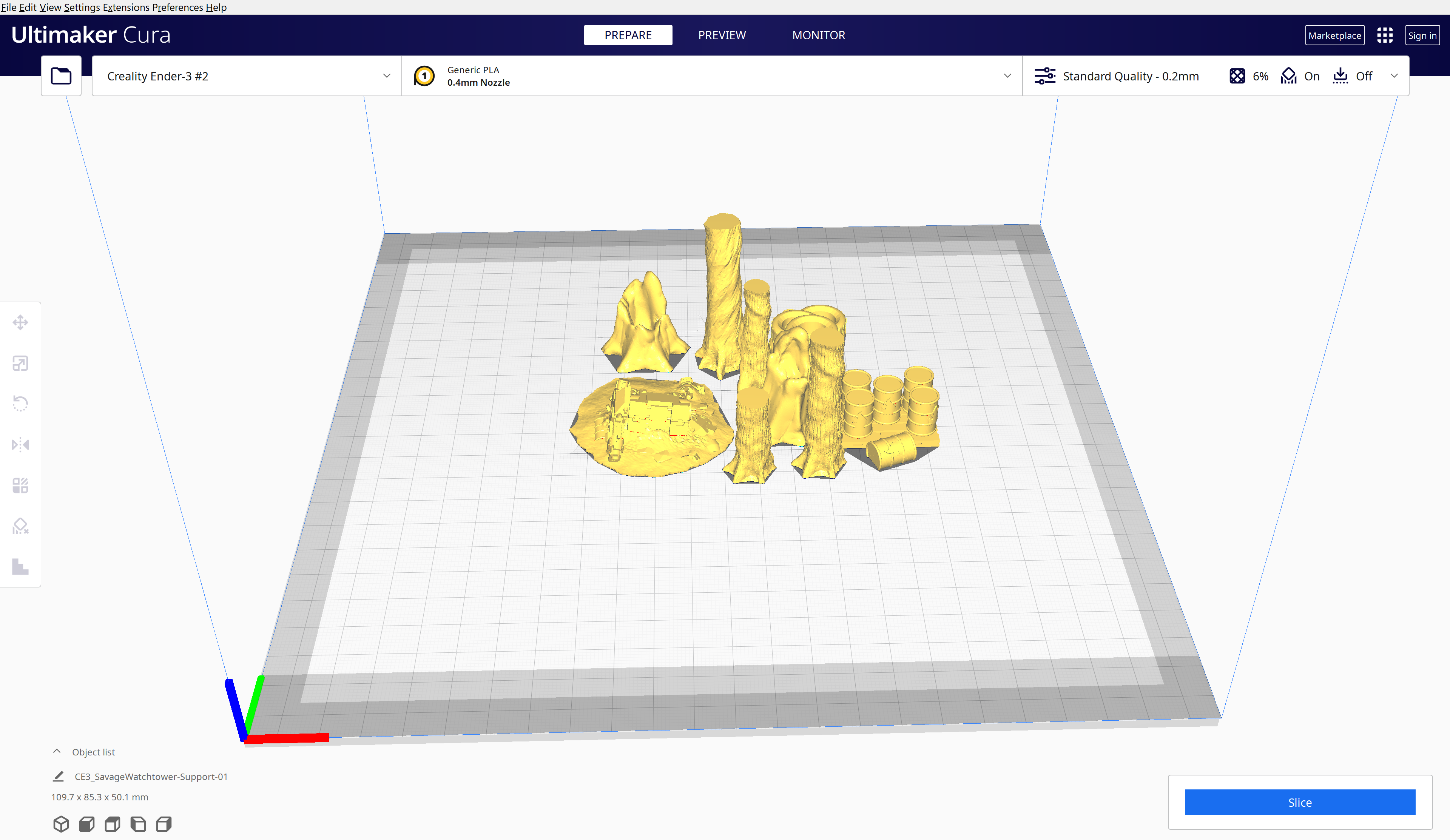Switch to the PREVIEW tab
The width and height of the screenshot is (1450, 840).
click(722, 35)
